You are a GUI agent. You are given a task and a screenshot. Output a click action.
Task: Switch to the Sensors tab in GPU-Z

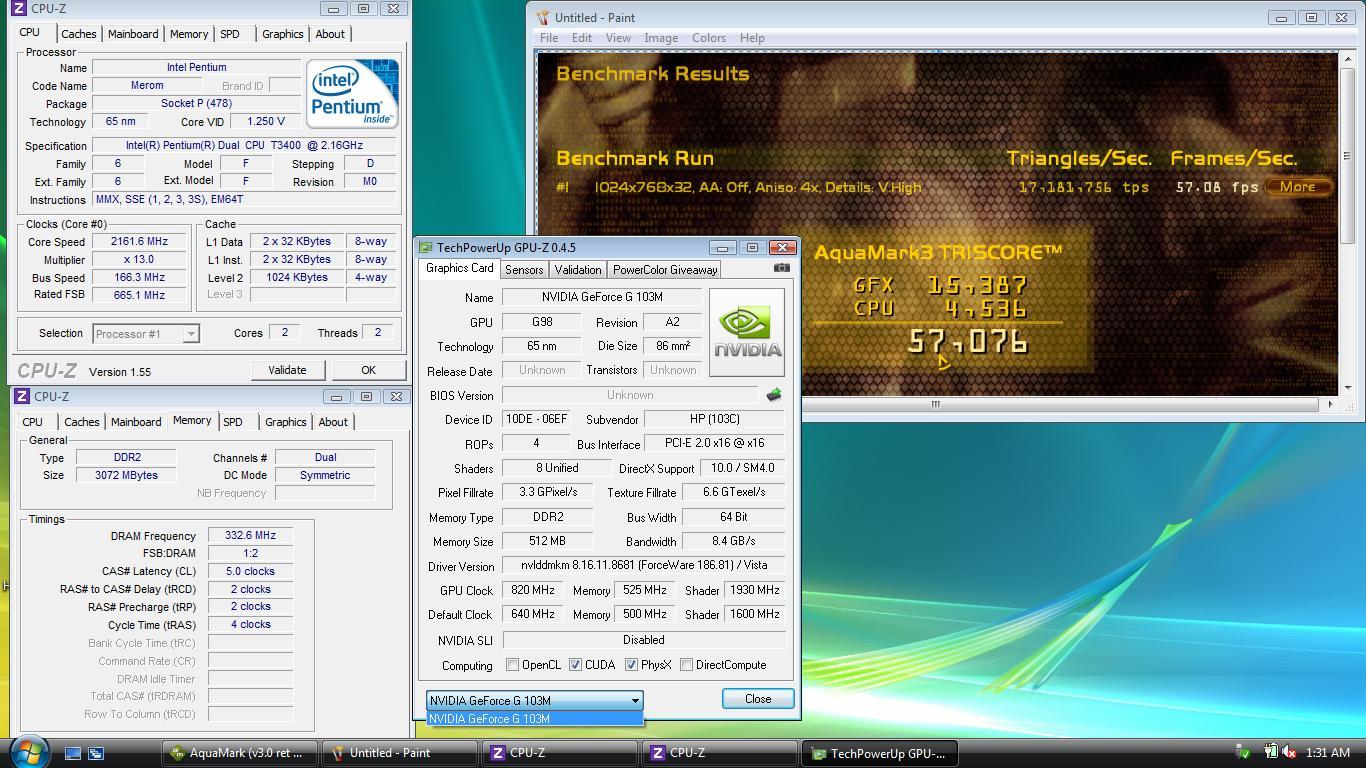(x=524, y=269)
